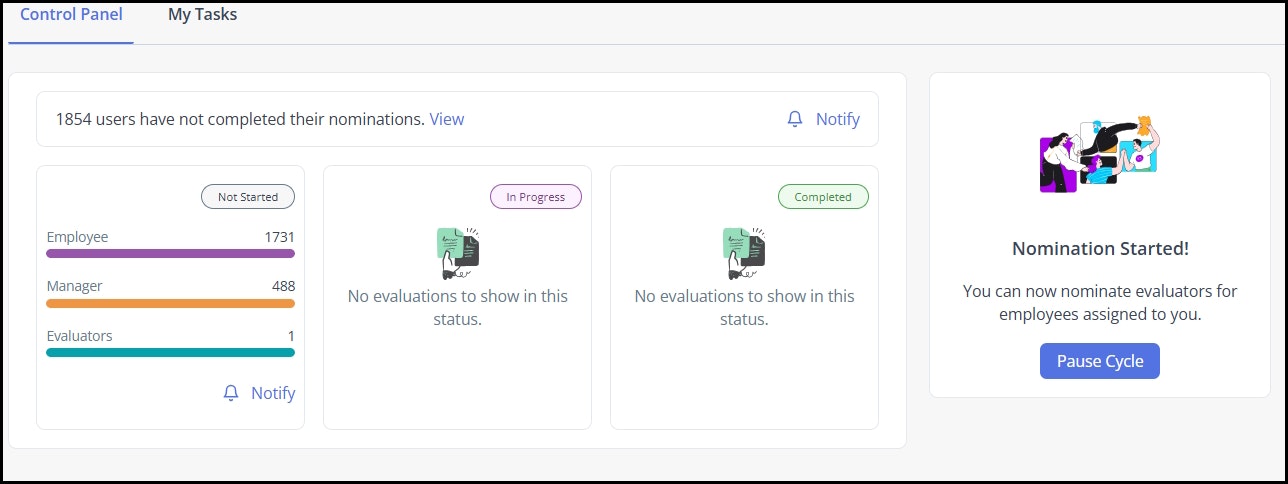Click Notify text in the nominations banner
The height and width of the screenshot is (484, 1288).
point(838,119)
